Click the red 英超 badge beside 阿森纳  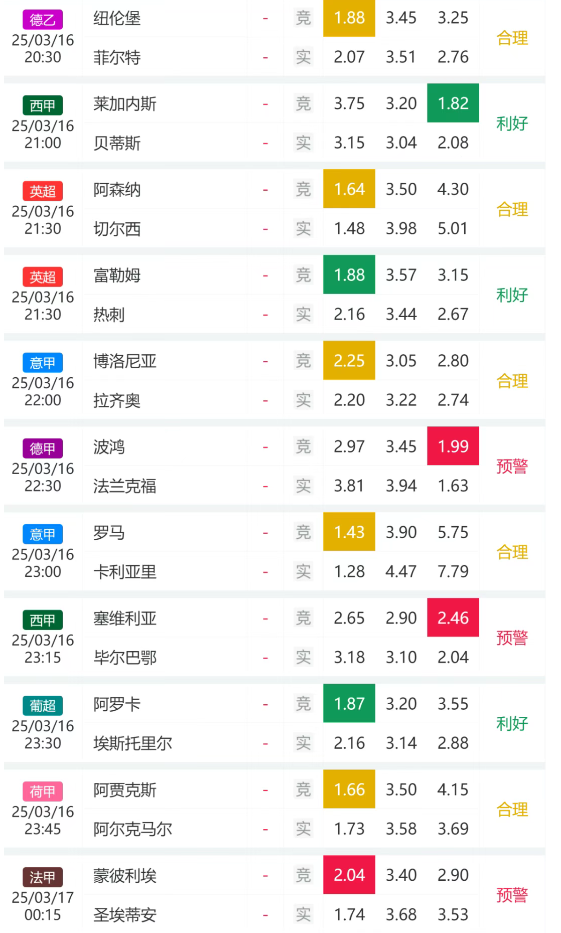(x=42, y=191)
